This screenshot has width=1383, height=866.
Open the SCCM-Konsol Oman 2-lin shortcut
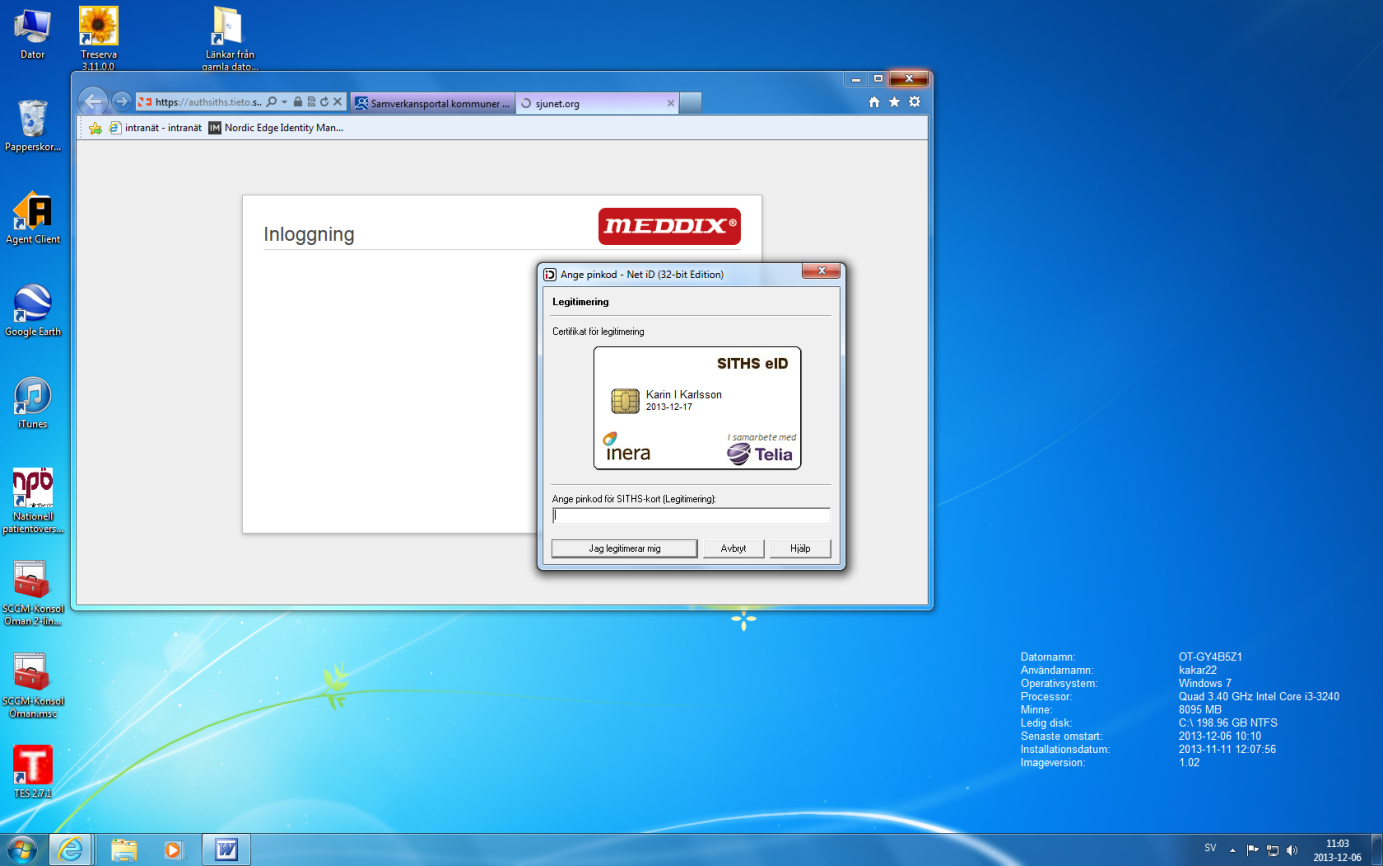point(33,593)
